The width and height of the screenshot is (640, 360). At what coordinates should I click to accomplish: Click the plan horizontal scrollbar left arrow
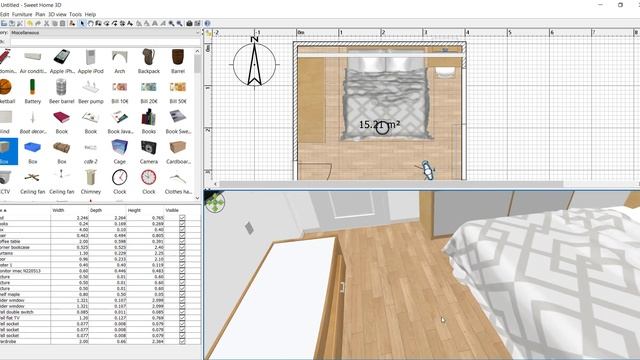click(216, 184)
